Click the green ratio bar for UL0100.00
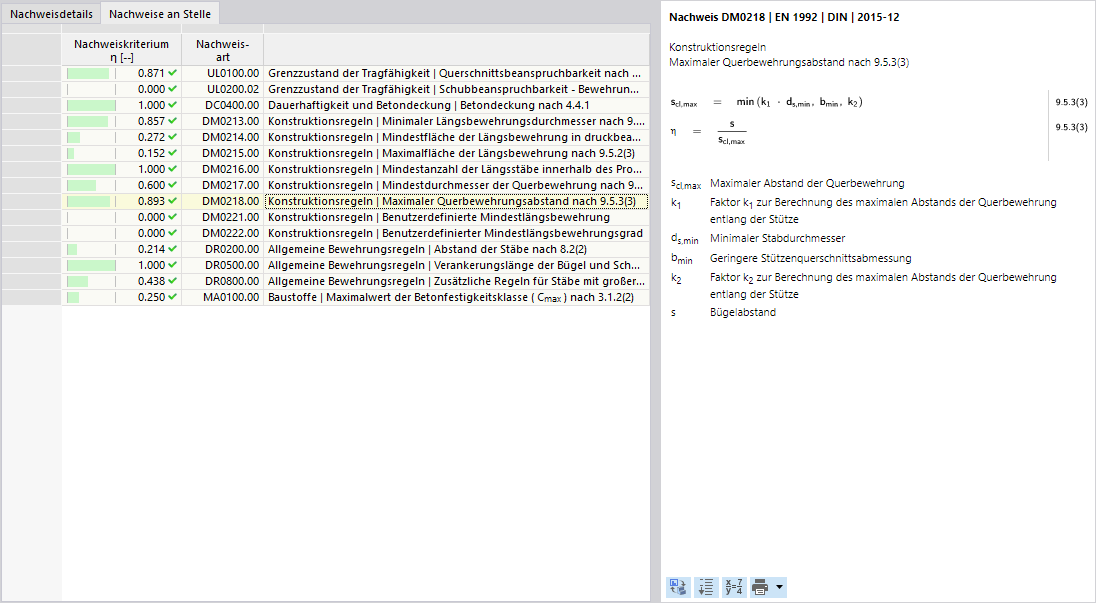Image resolution: width=1096 pixels, height=603 pixels. click(x=88, y=73)
